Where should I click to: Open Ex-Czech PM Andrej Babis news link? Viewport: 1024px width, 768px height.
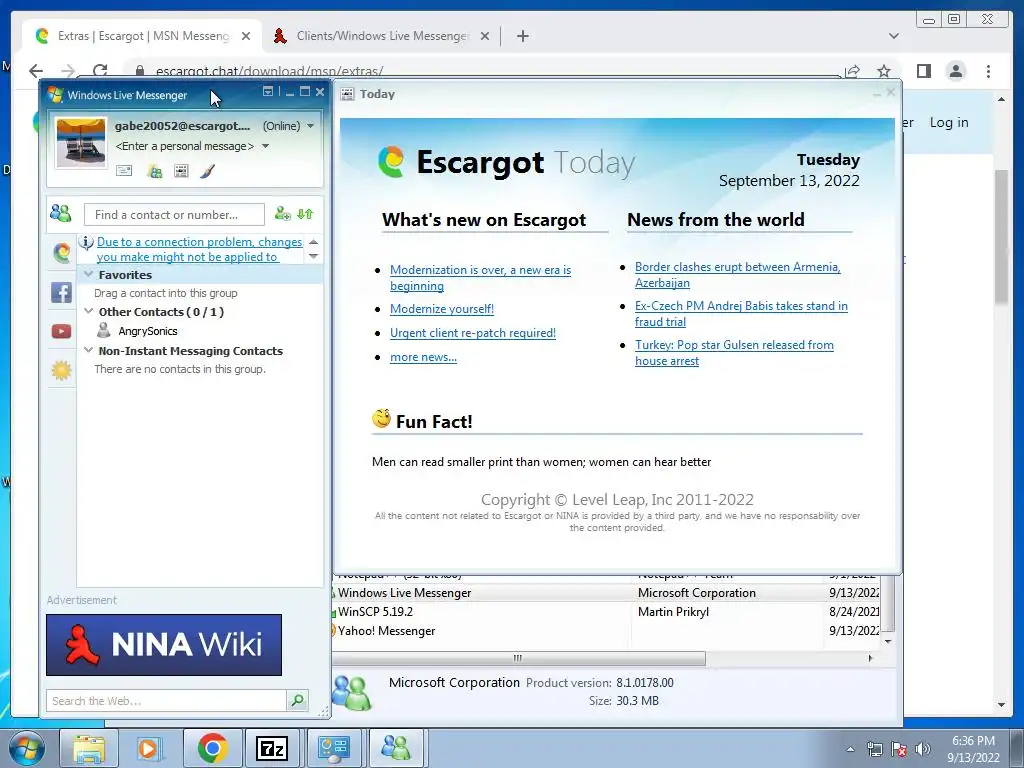pyautogui.click(x=741, y=313)
